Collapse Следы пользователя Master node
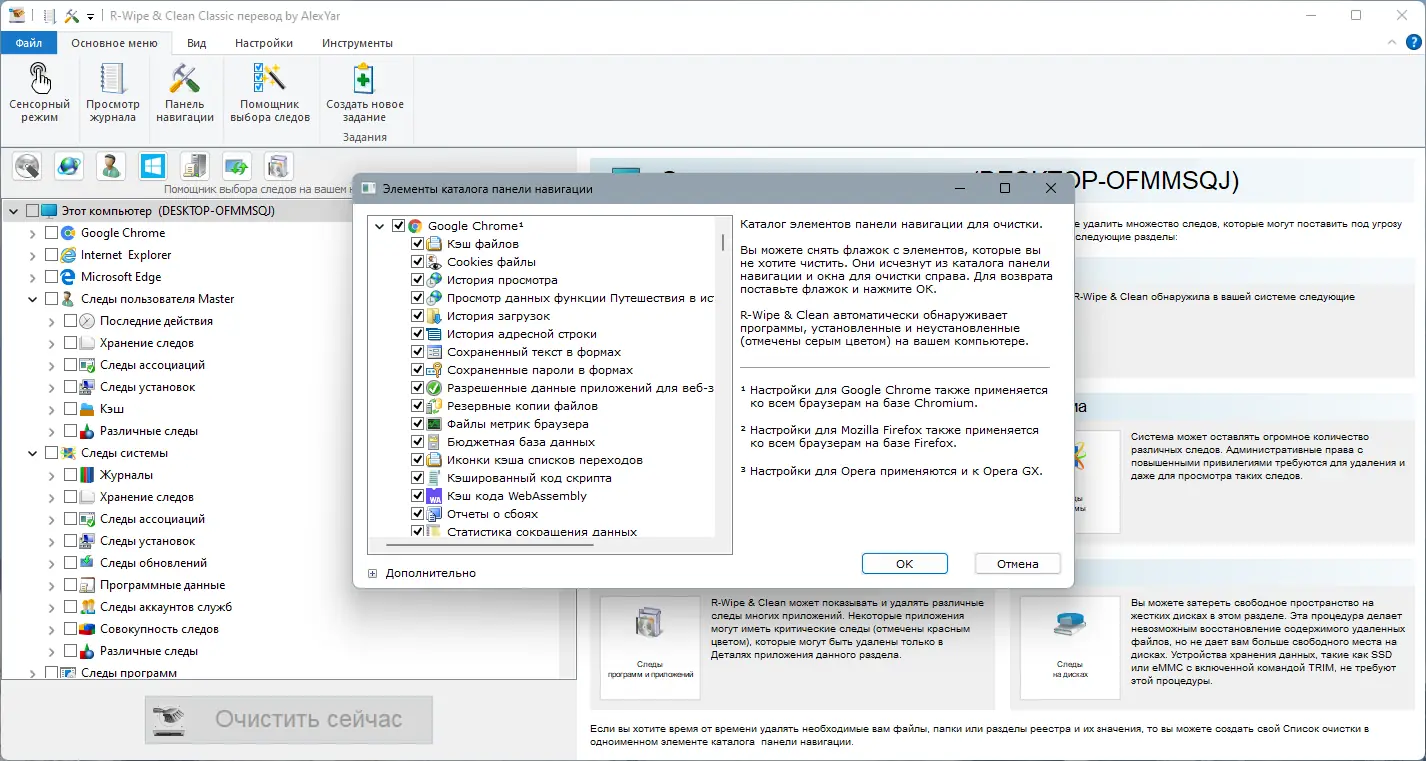This screenshot has height=761, width=1426. click(33, 299)
